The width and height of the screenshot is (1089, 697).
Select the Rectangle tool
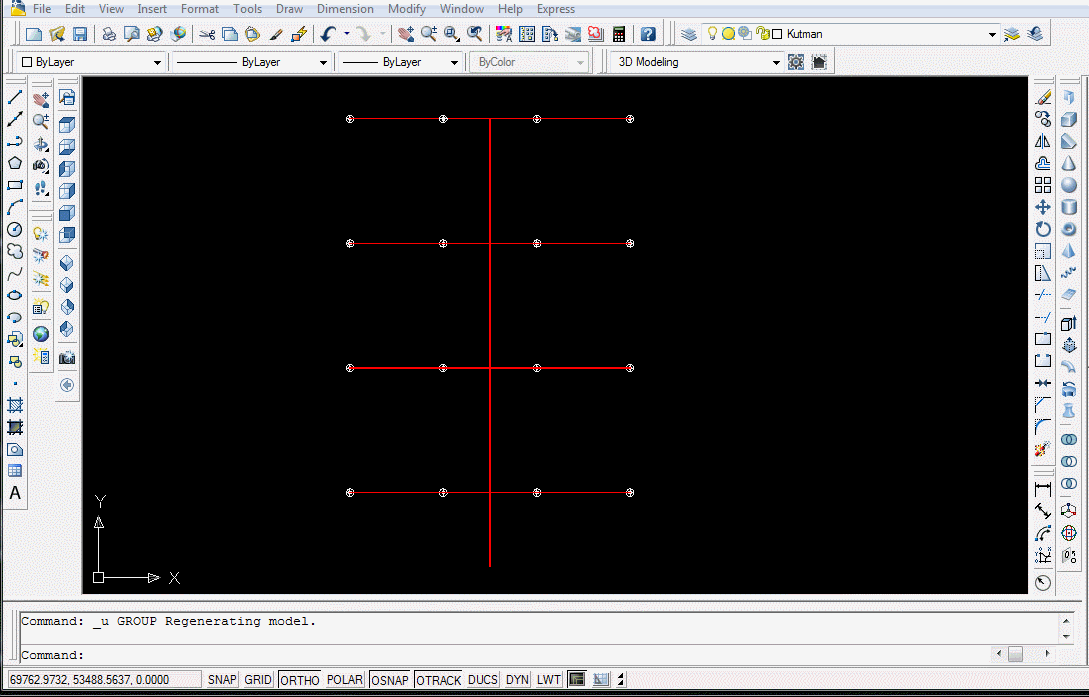[14, 185]
